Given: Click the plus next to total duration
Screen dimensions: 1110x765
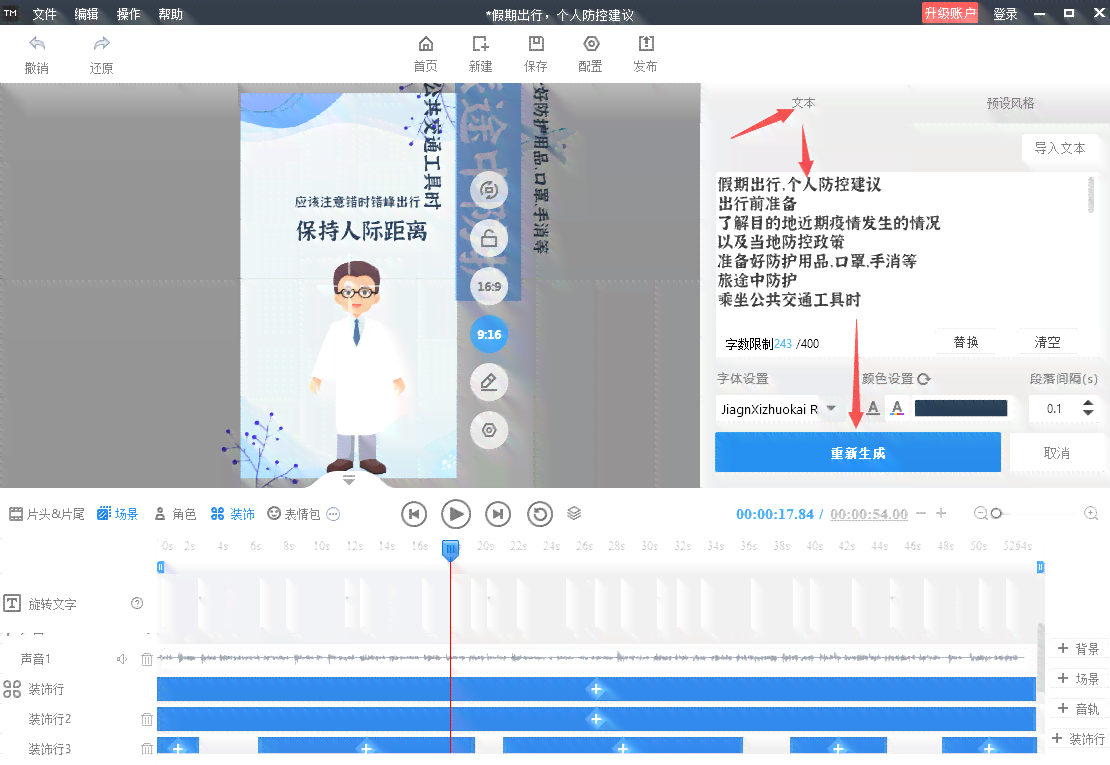Looking at the screenshot, I should tap(941, 513).
